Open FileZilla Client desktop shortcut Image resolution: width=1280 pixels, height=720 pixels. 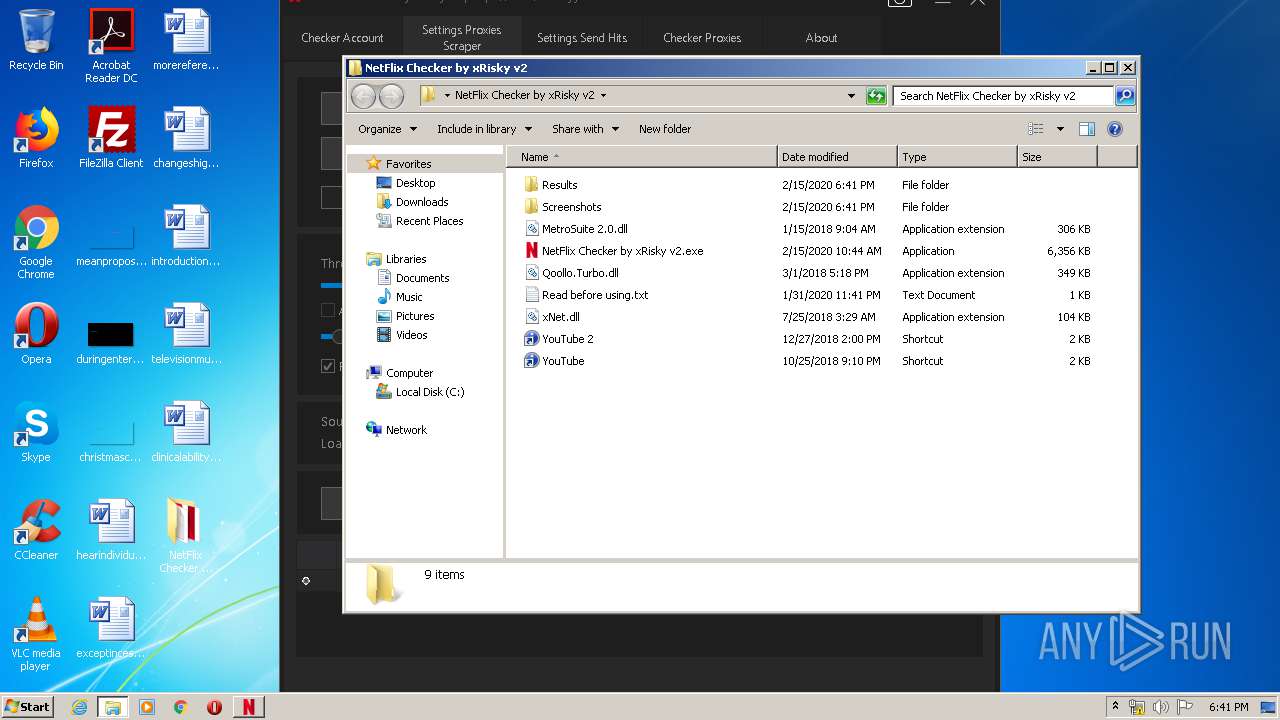pyautogui.click(x=111, y=137)
